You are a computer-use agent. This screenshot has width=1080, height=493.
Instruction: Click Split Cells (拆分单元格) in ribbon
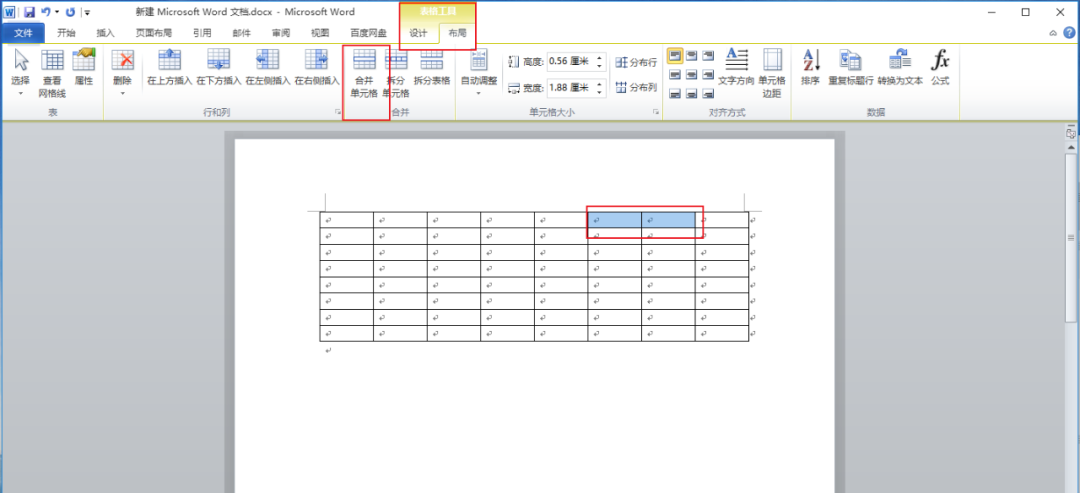click(x=396, y=72)
